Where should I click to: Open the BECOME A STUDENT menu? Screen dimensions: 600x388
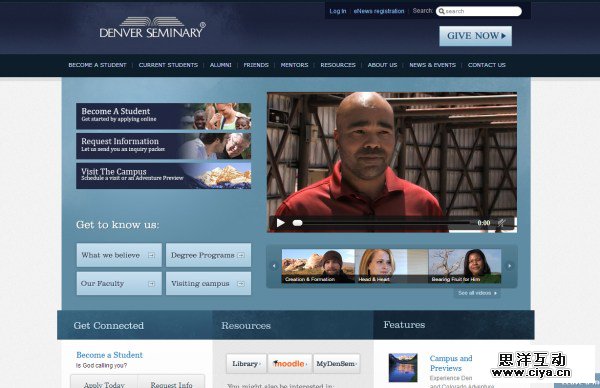(x=97, y=65)
